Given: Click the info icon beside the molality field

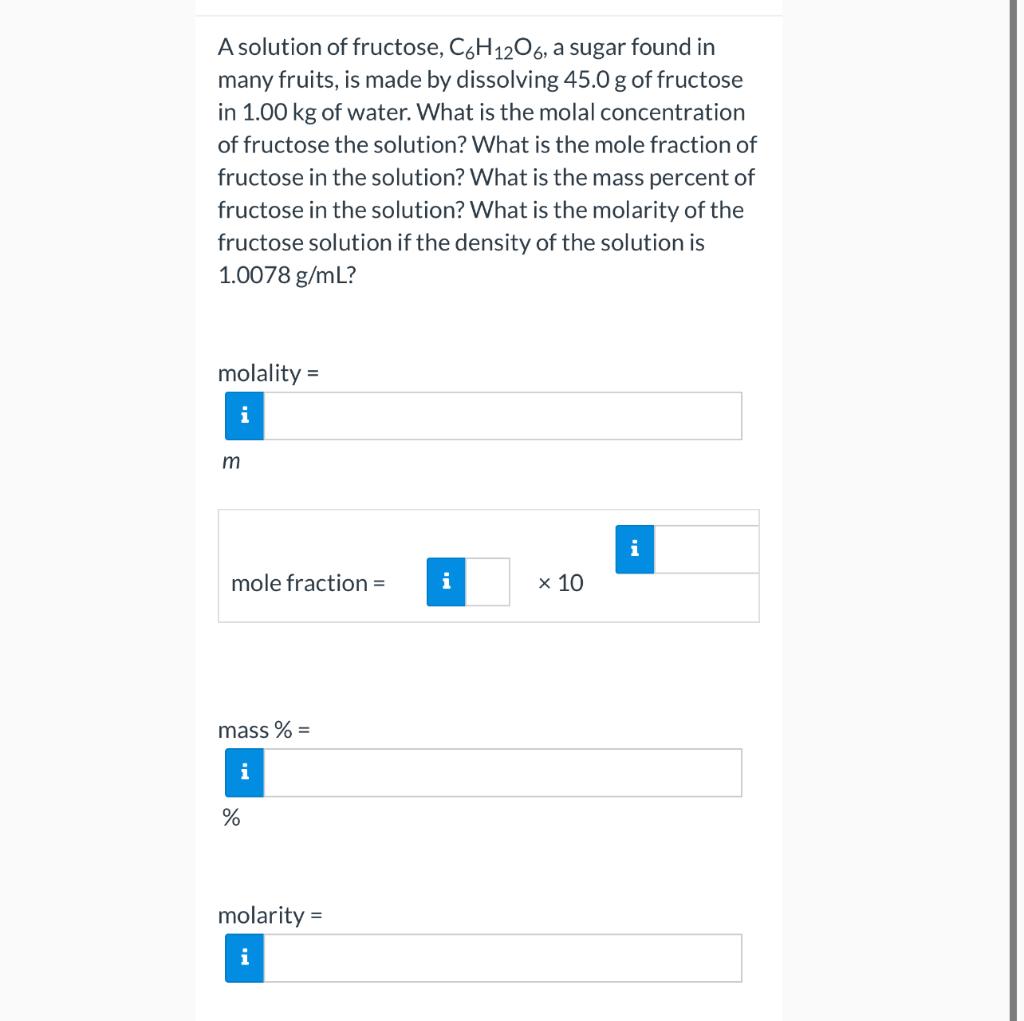Looking at the screenshot, I should (x=243, y=415).
